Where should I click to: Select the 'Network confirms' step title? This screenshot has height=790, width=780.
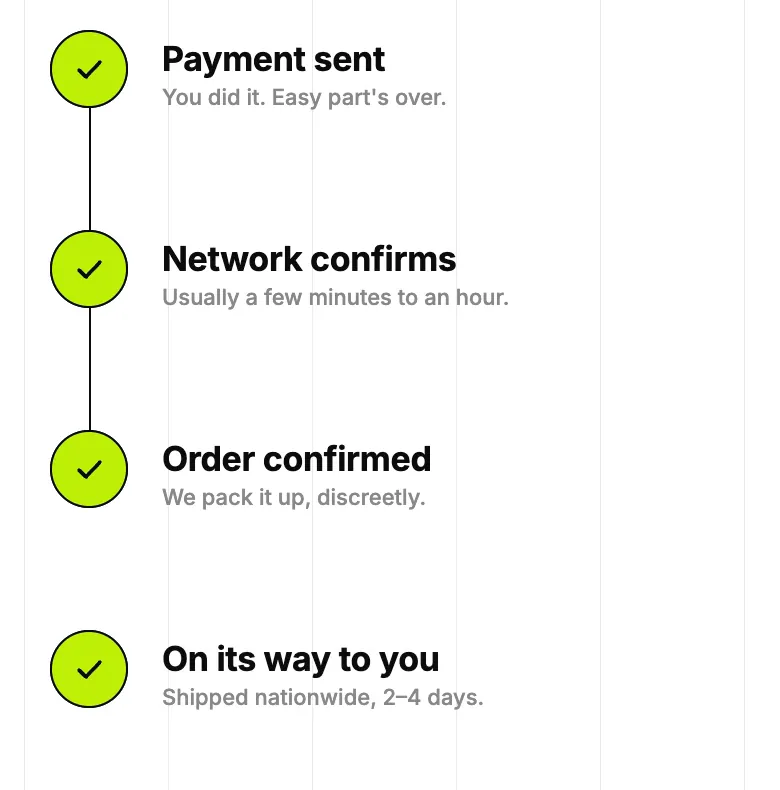(309, 259)
